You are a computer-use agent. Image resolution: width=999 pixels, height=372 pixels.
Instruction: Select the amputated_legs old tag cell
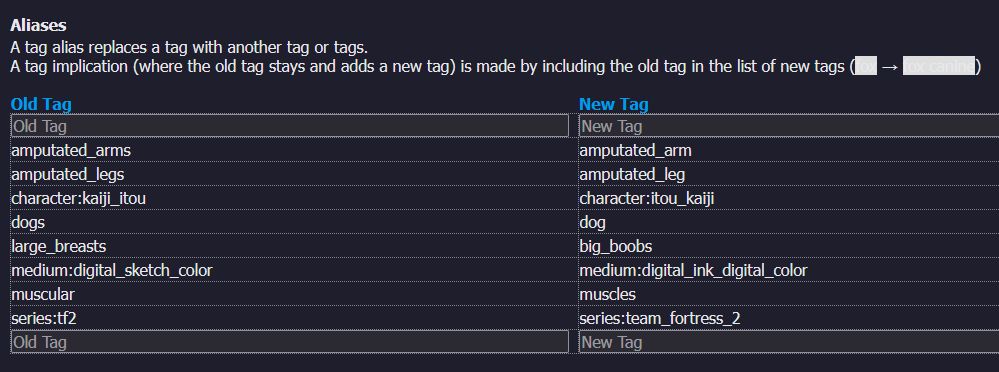pyautogui.click(x=294, y=174)
